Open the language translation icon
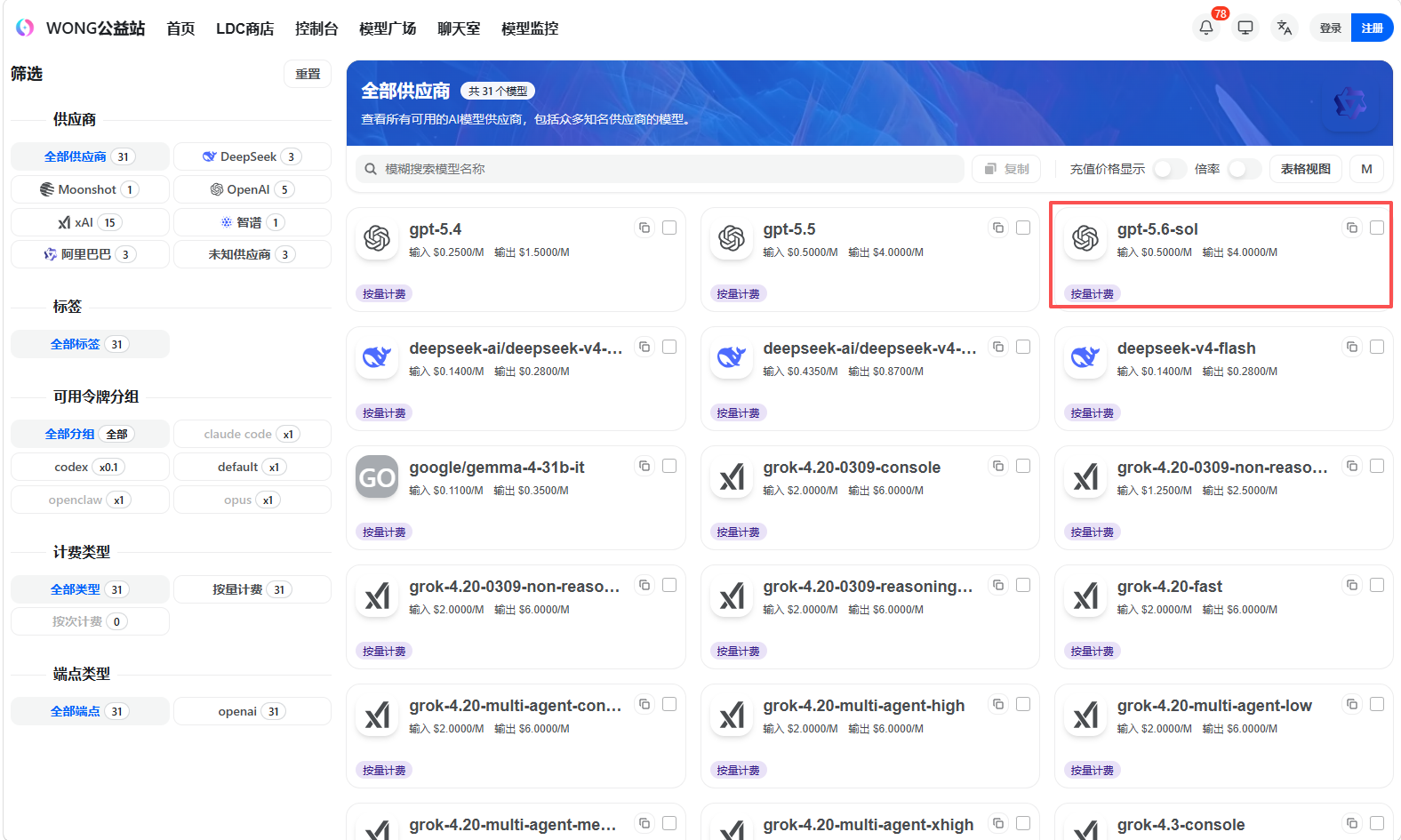Screen dimensions: 1401x840 (1285, 28)
